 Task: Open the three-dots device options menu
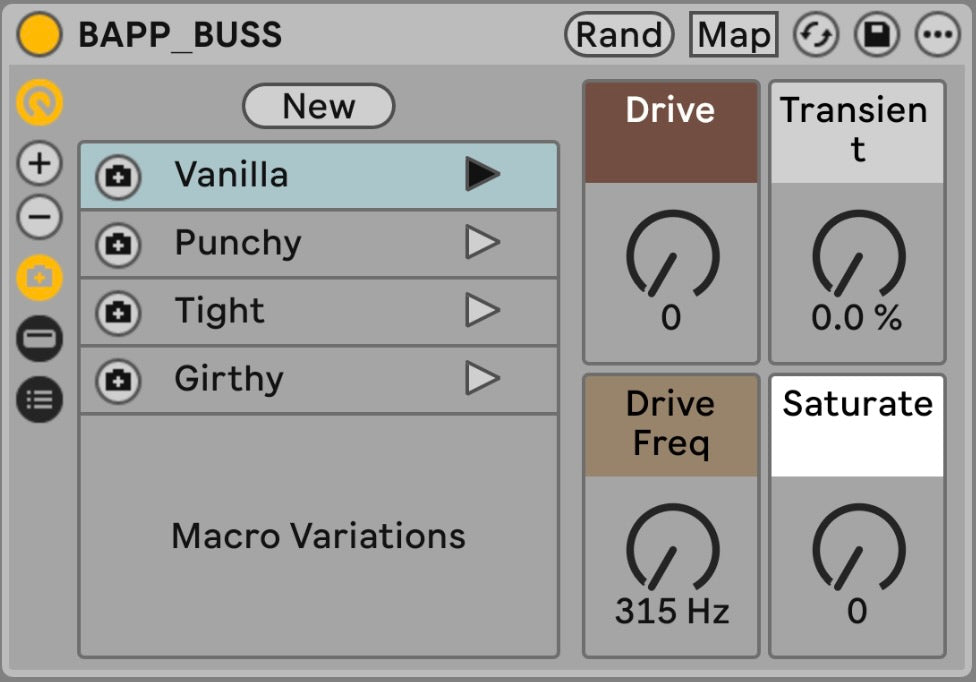pyautogui.click(x=937, y=35)
